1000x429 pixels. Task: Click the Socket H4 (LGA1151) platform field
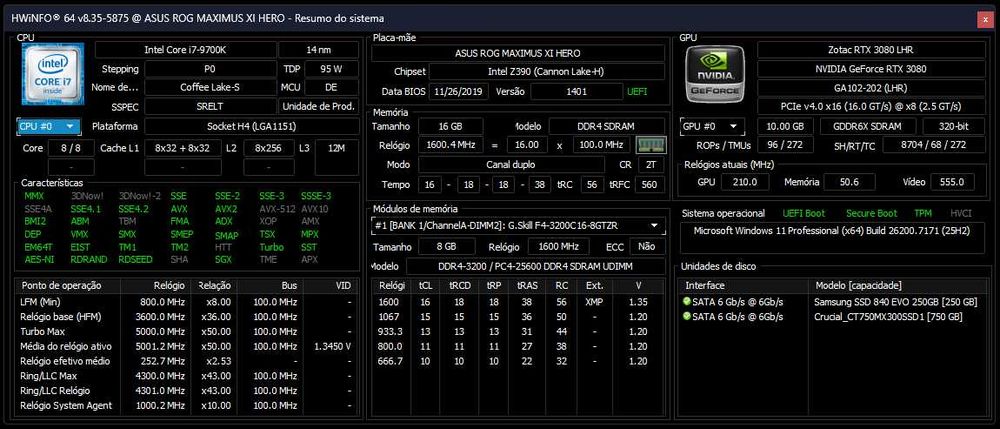(251, 126)
